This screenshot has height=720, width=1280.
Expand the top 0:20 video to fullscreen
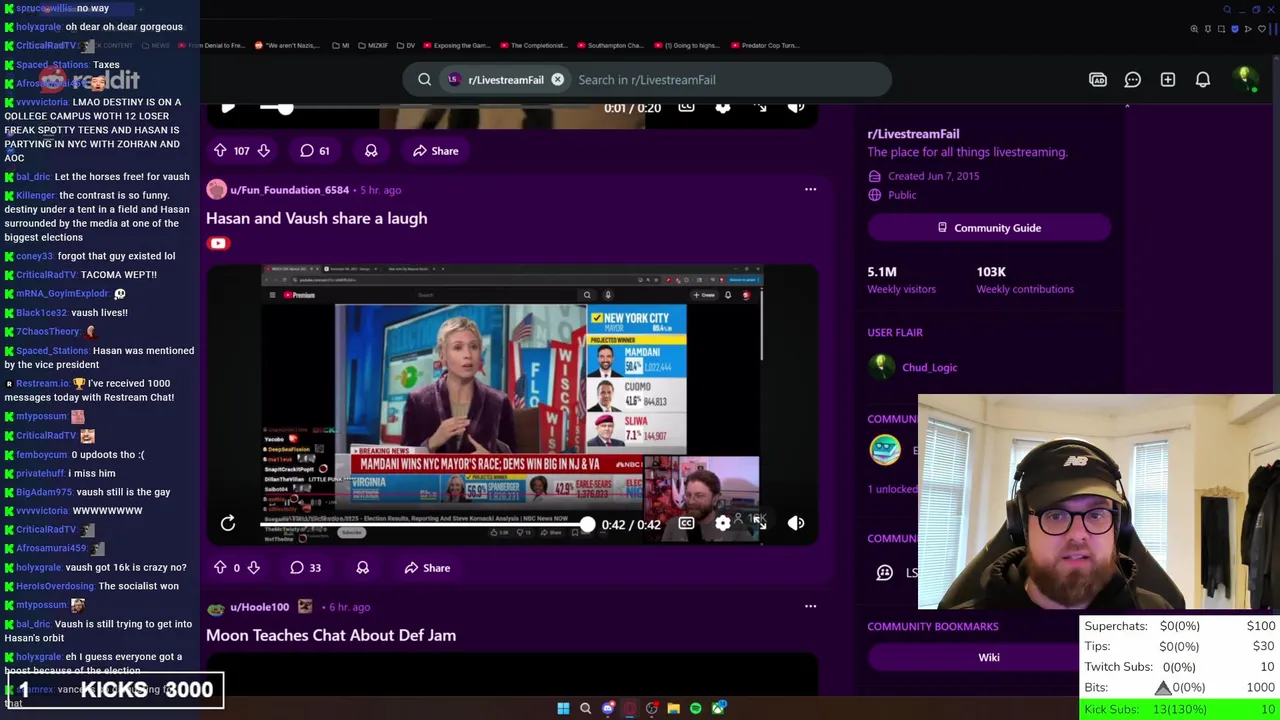click(759, 107)
